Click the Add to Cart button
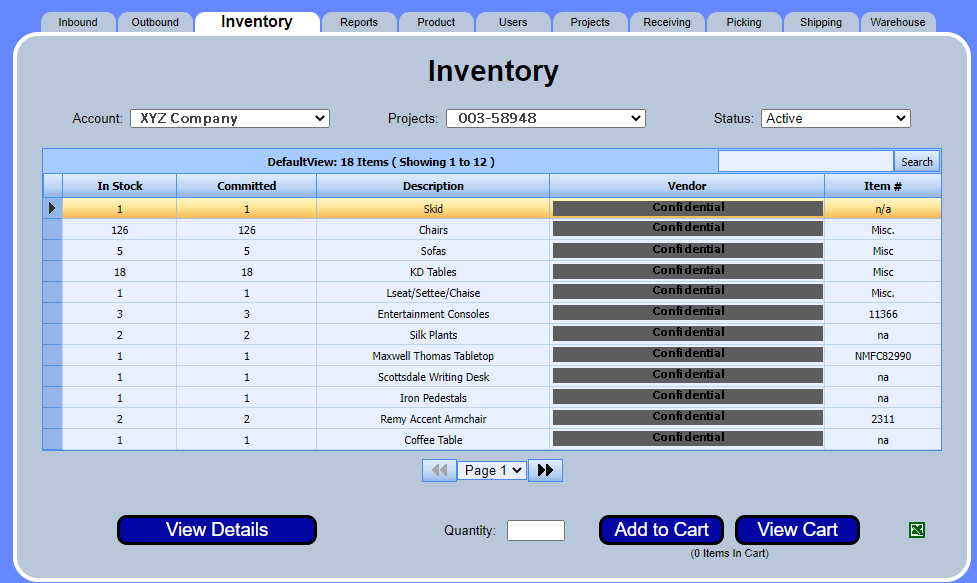 click(661, 529)
